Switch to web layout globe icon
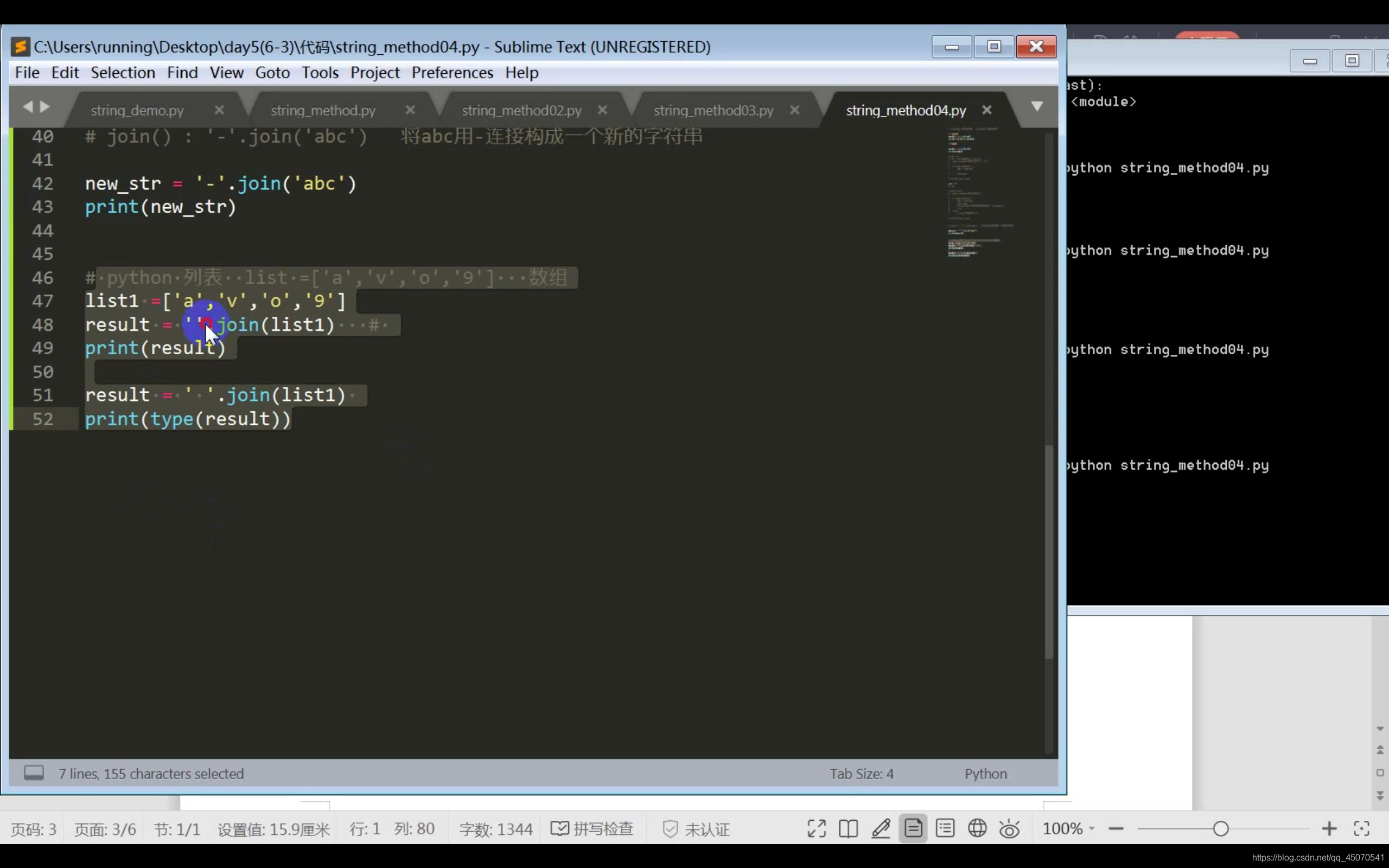1389x868 pixels. tap(977, 828)
